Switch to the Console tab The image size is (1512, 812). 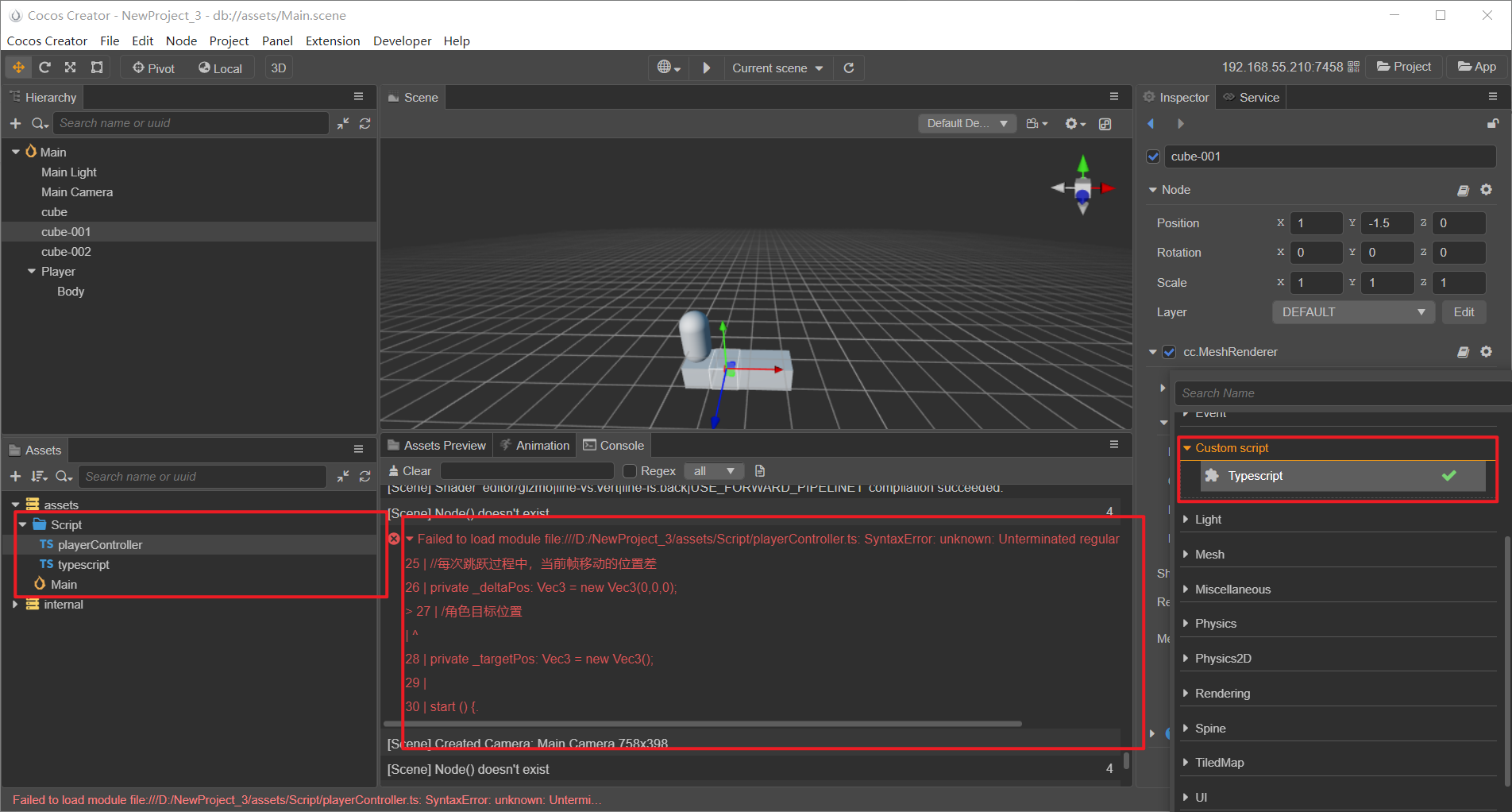614,445
